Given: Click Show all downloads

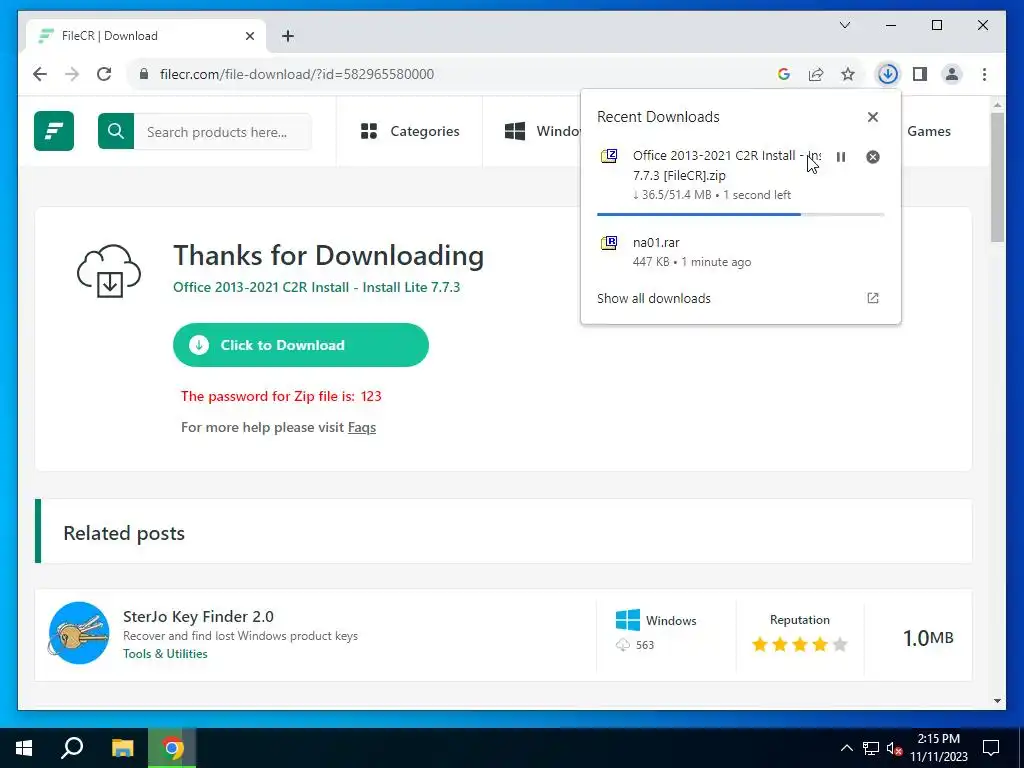Looking at the screenshot, I should pos(654,298).
